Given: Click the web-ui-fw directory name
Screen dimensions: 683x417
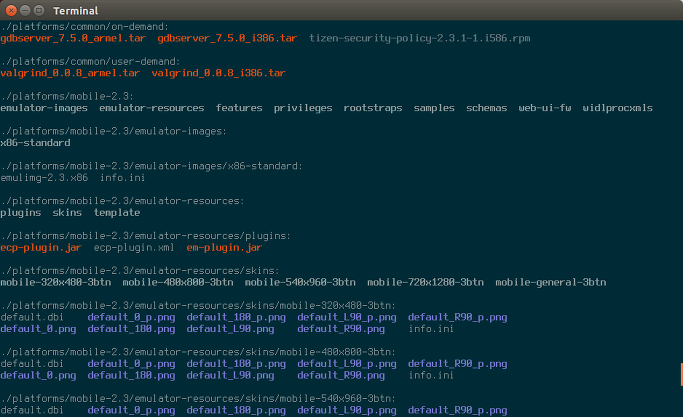Looking at the screenshot, I should click(x=544, y=108).
